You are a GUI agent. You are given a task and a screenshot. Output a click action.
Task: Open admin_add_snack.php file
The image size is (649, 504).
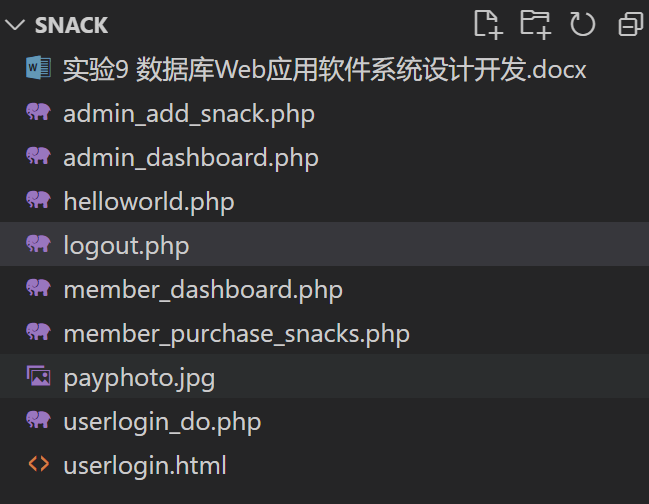pos(324,113)
